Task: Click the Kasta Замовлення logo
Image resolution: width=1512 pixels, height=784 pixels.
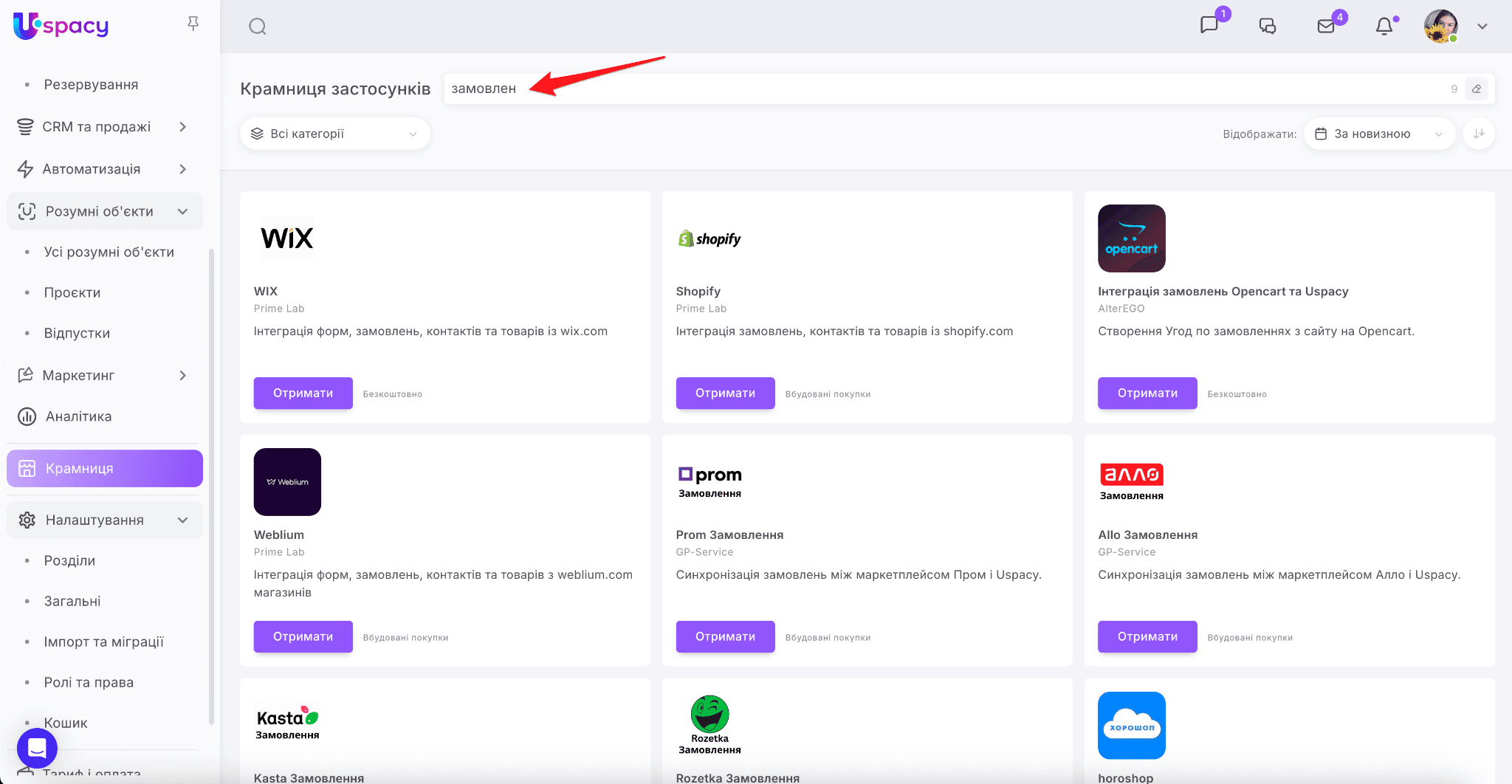Action: tap(287, 723)
